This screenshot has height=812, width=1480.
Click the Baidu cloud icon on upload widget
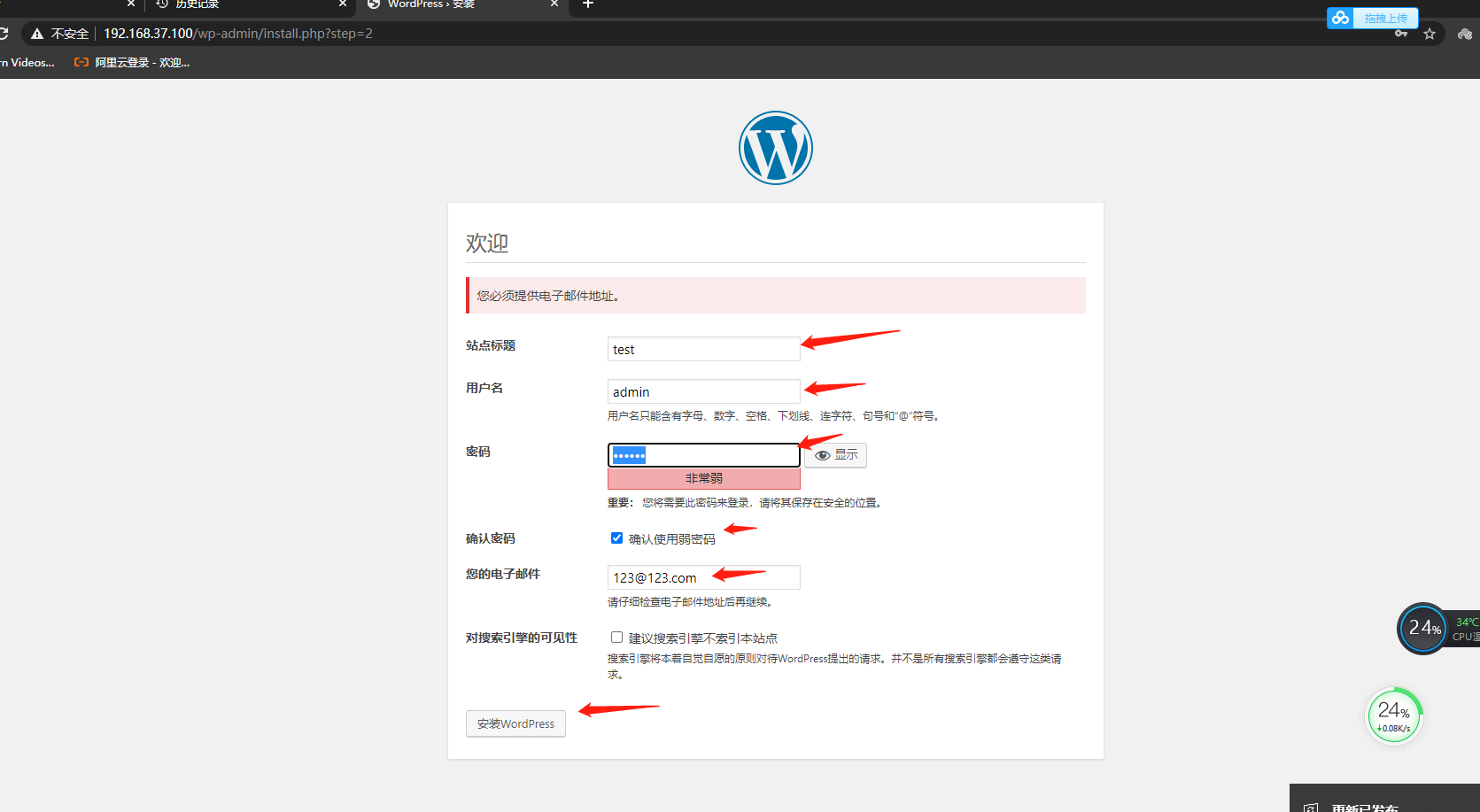(x=1340, y=18)
